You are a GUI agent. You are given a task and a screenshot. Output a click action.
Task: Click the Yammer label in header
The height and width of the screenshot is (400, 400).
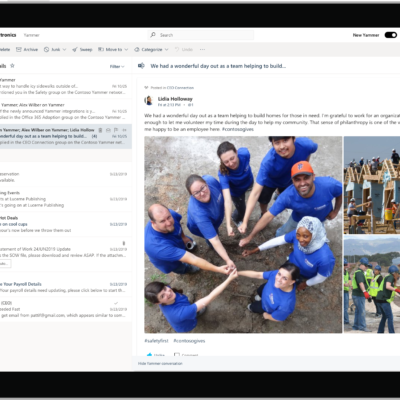coord(31,35)
